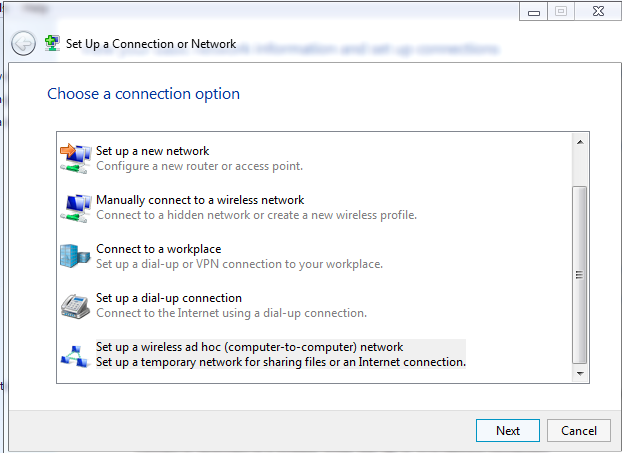Click 'Connect to a hidden network' description
This screenshot has height=453, width=622.
point(256,215)
